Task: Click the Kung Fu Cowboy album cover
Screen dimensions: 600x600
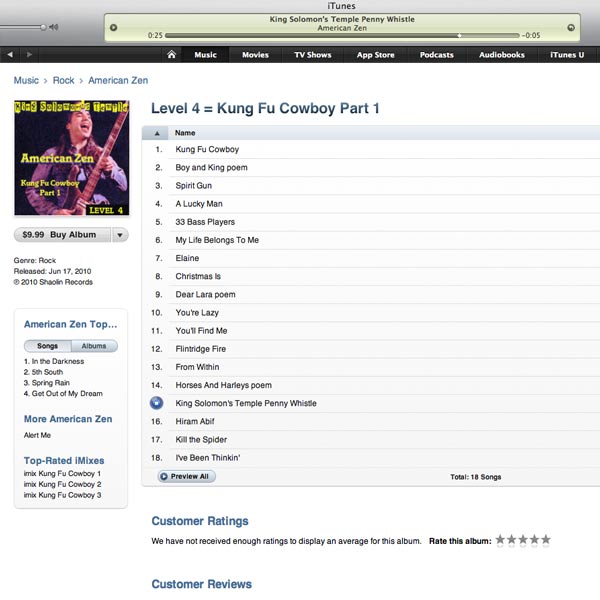Action: click(72, 158)
